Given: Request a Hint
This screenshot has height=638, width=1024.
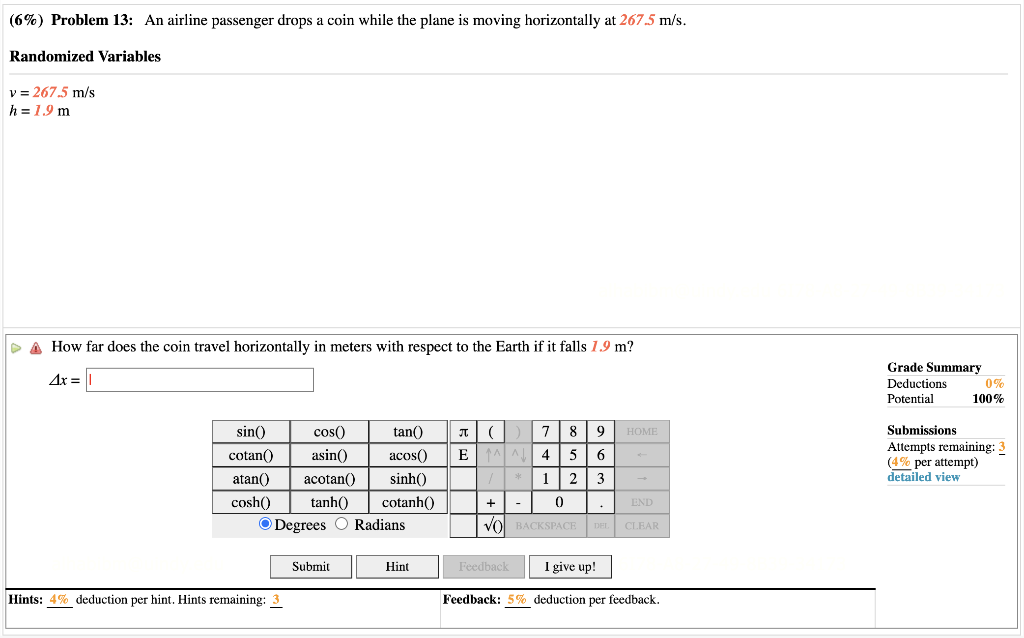Looking at the screenshot, I should coord(397,566).
